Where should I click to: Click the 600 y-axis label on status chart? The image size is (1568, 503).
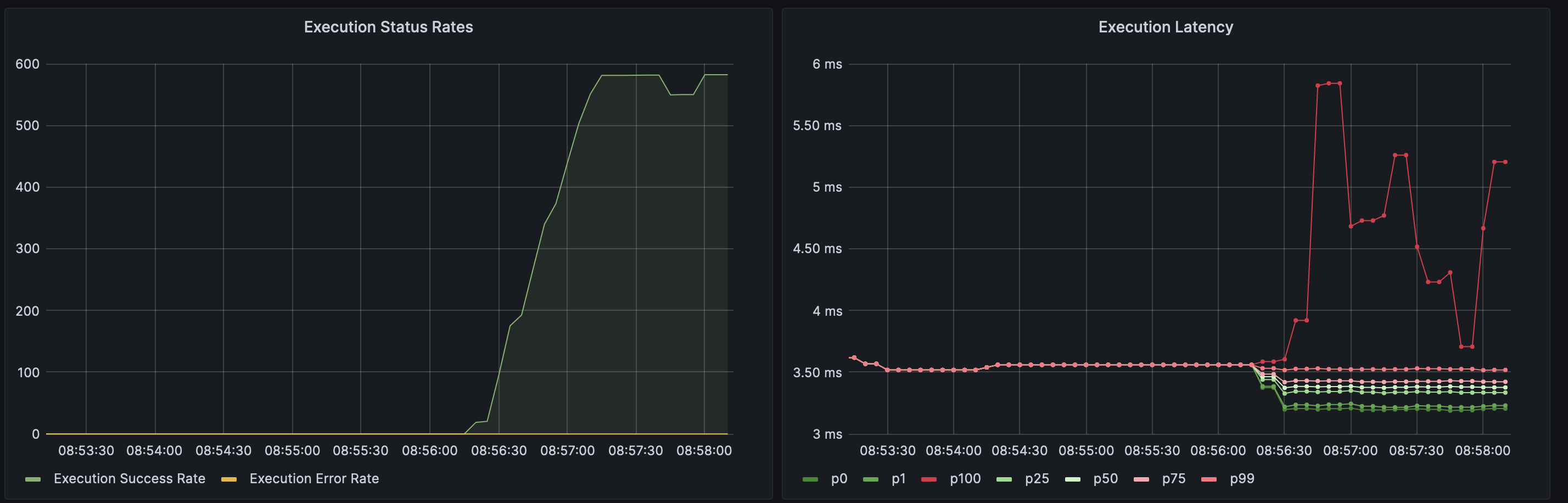click(x=27, y=64)
